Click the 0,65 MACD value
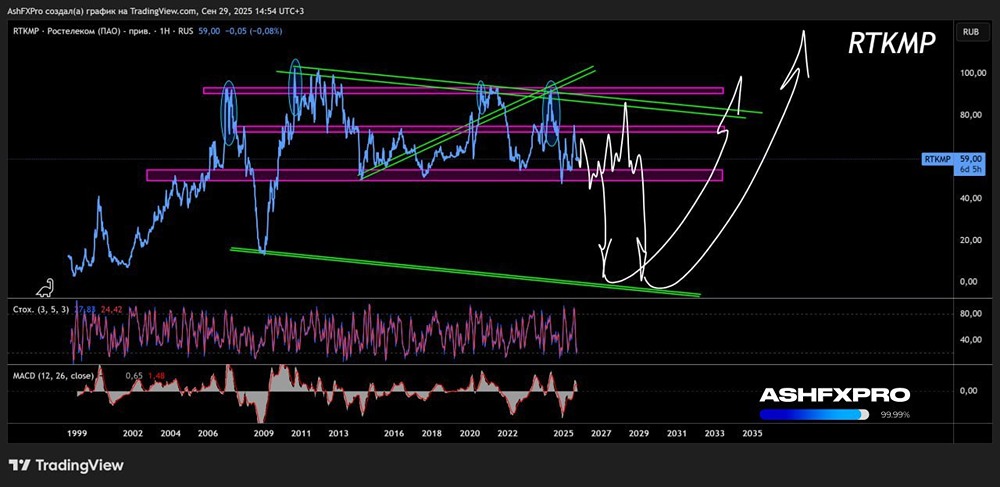This screenshot has width=1000, height=487. point(134,376)
